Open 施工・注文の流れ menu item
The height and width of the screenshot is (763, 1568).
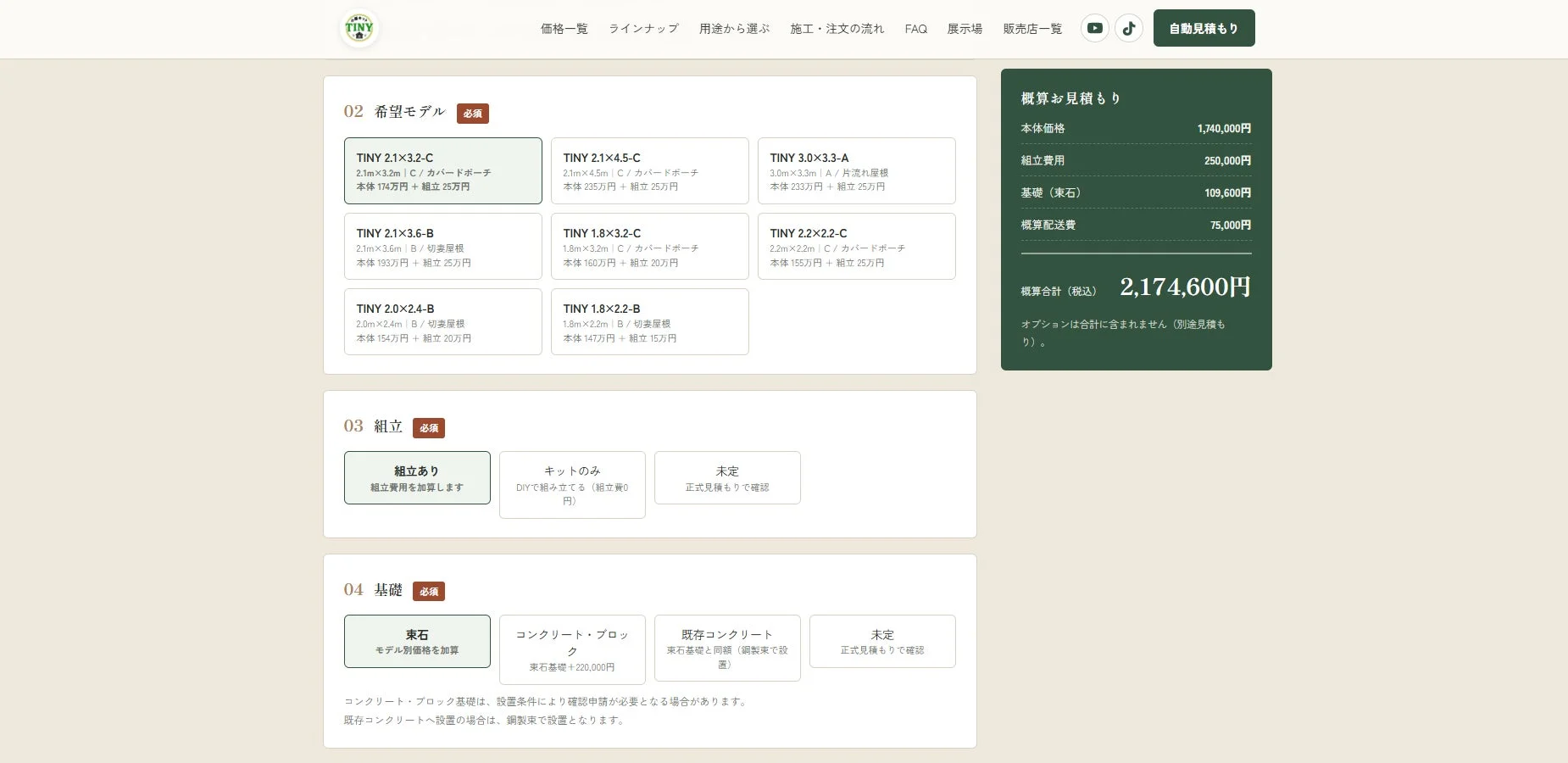[837, 29]
